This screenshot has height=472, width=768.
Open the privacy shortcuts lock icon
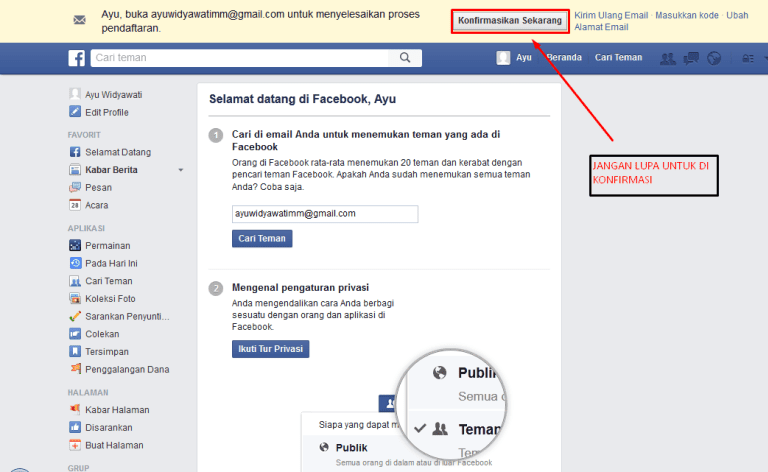(x=747, y=58)
